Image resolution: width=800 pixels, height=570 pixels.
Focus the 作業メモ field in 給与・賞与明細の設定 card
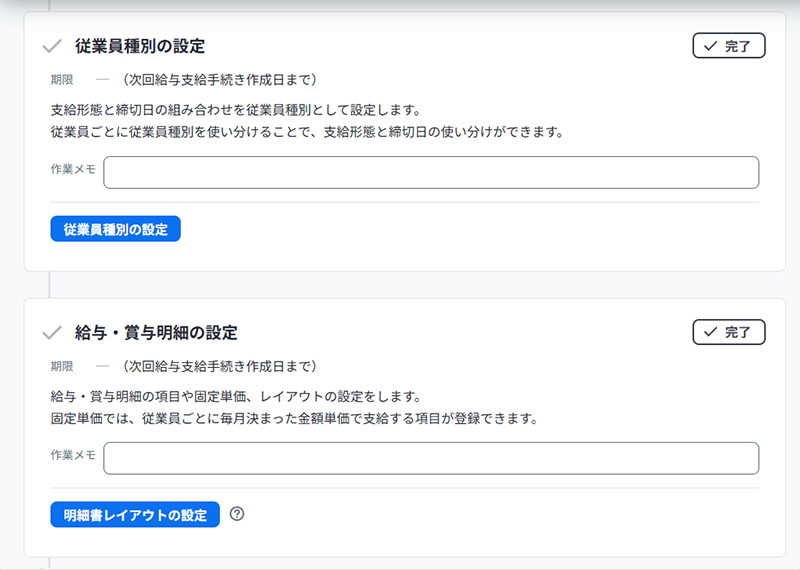coord(430,458)
